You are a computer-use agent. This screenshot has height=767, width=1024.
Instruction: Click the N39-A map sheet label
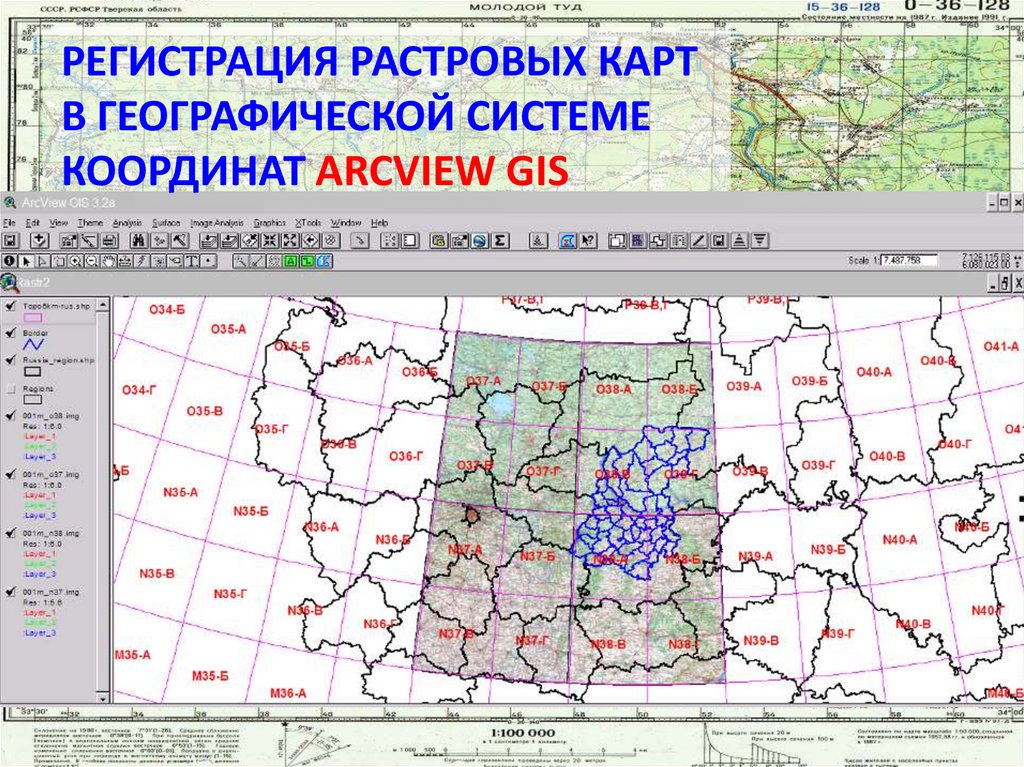(x=755, y=556)
